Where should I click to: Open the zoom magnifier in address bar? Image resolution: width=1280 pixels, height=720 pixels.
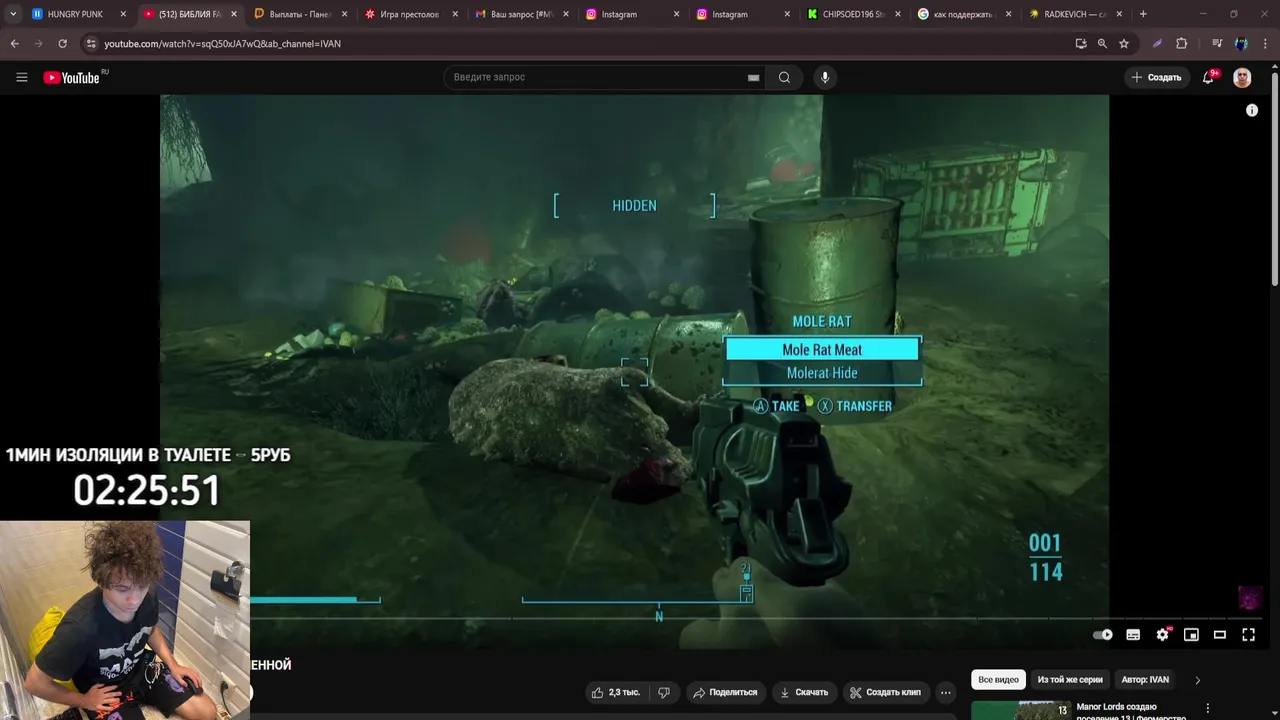tap(1102, 44)
